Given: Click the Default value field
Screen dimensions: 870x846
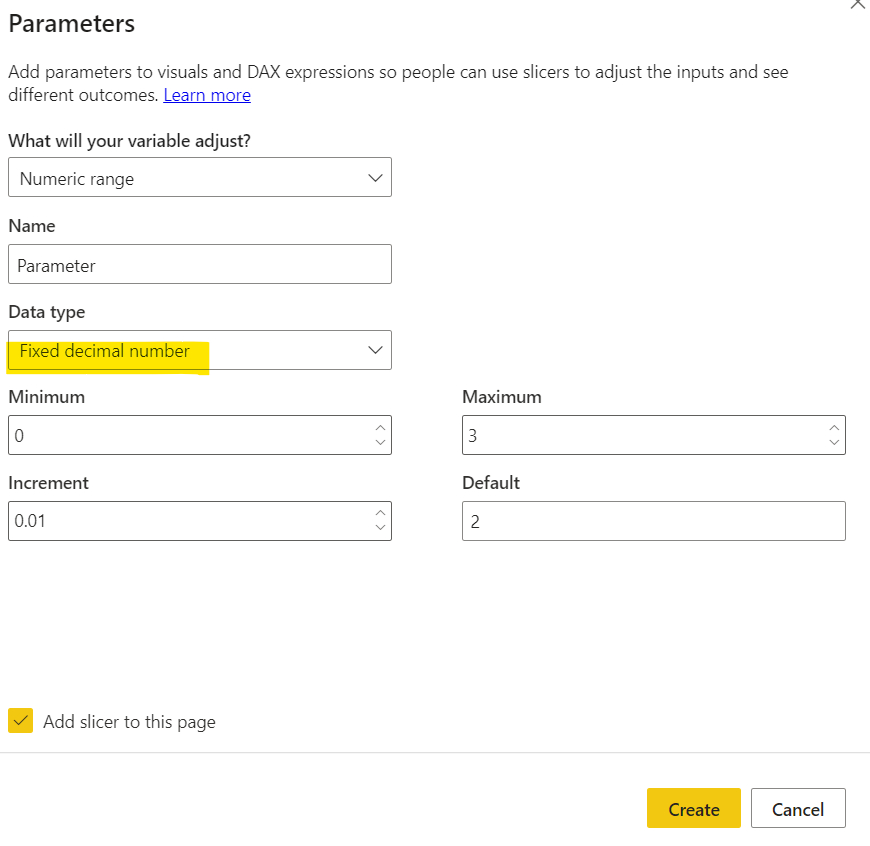Looking at the screenshot, I should tap(654, 521).
